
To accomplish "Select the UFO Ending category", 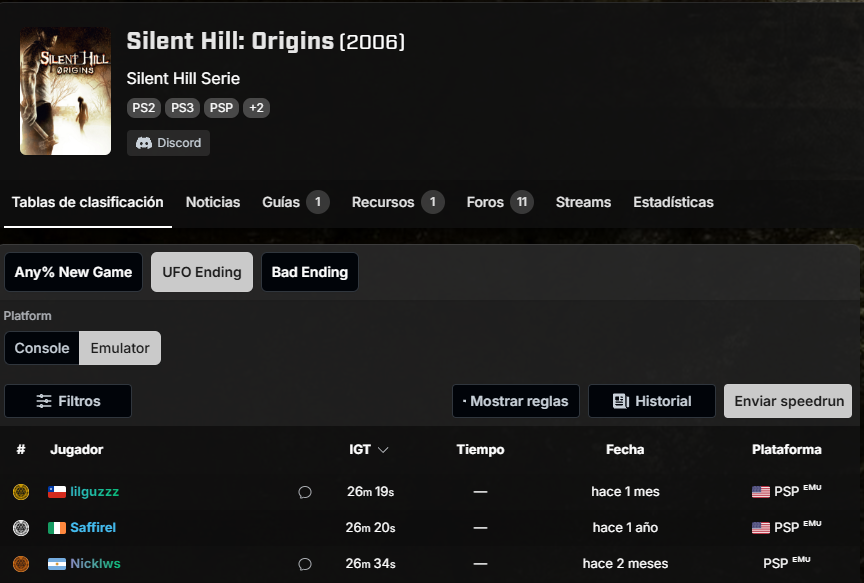I will pos(202,272).
